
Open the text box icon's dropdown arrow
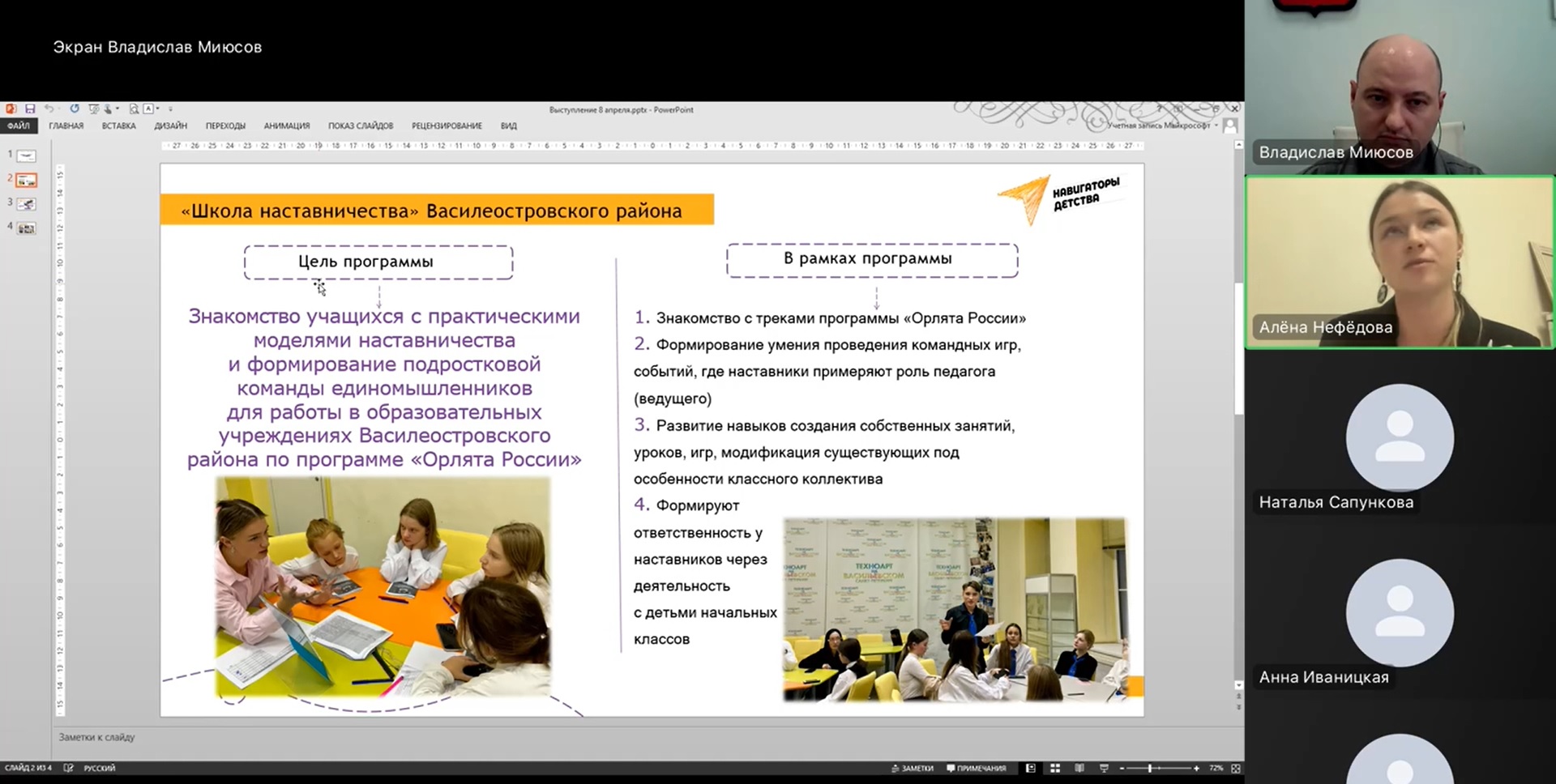[157, 109]
